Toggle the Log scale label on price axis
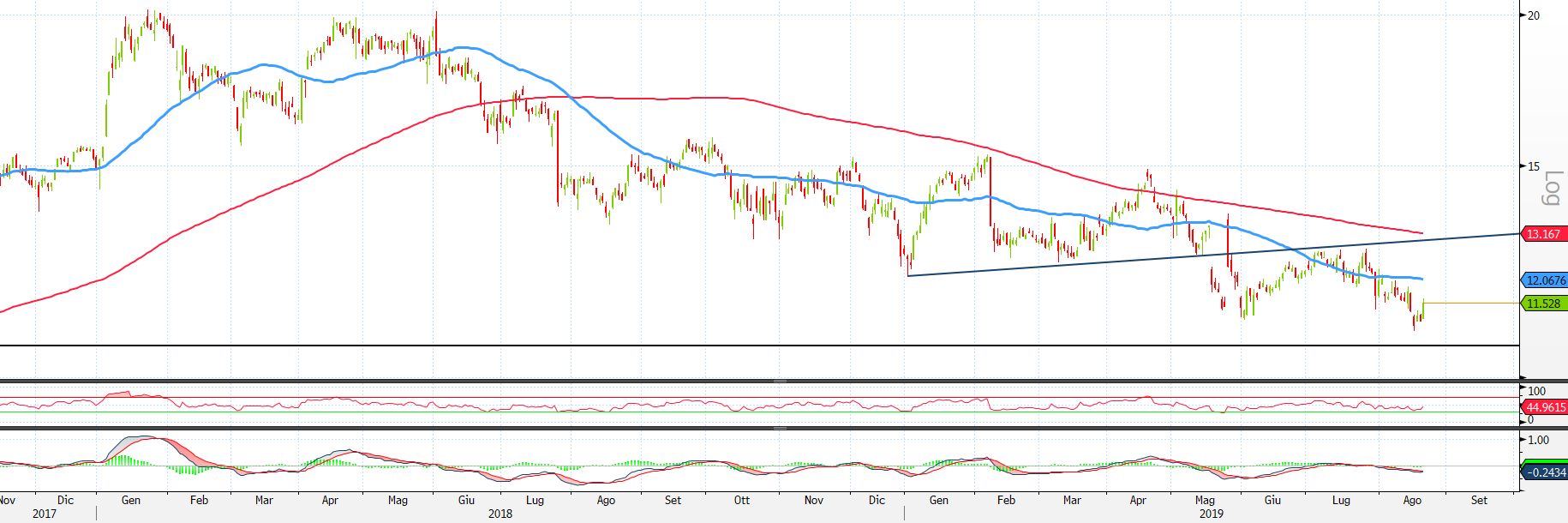This screenshot has height=523, width=1568. [1551, 189]
